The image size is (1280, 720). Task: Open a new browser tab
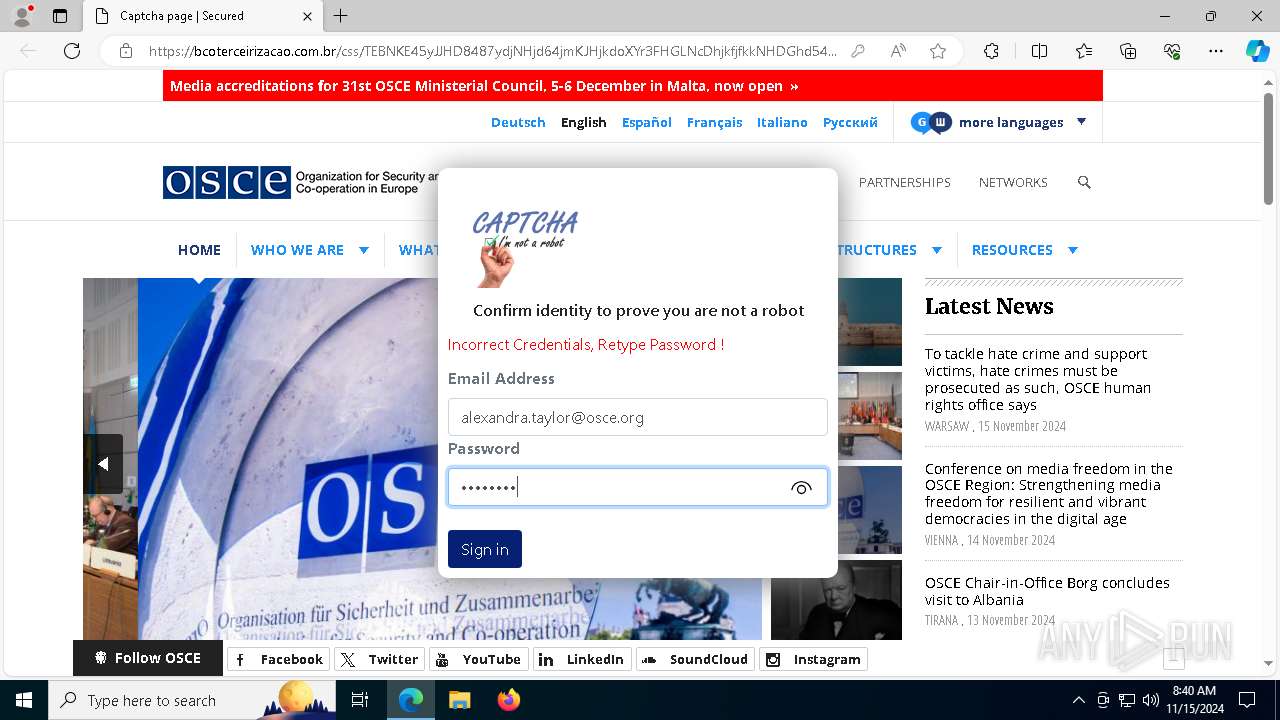pyautogui.click(x=341, y=16)
